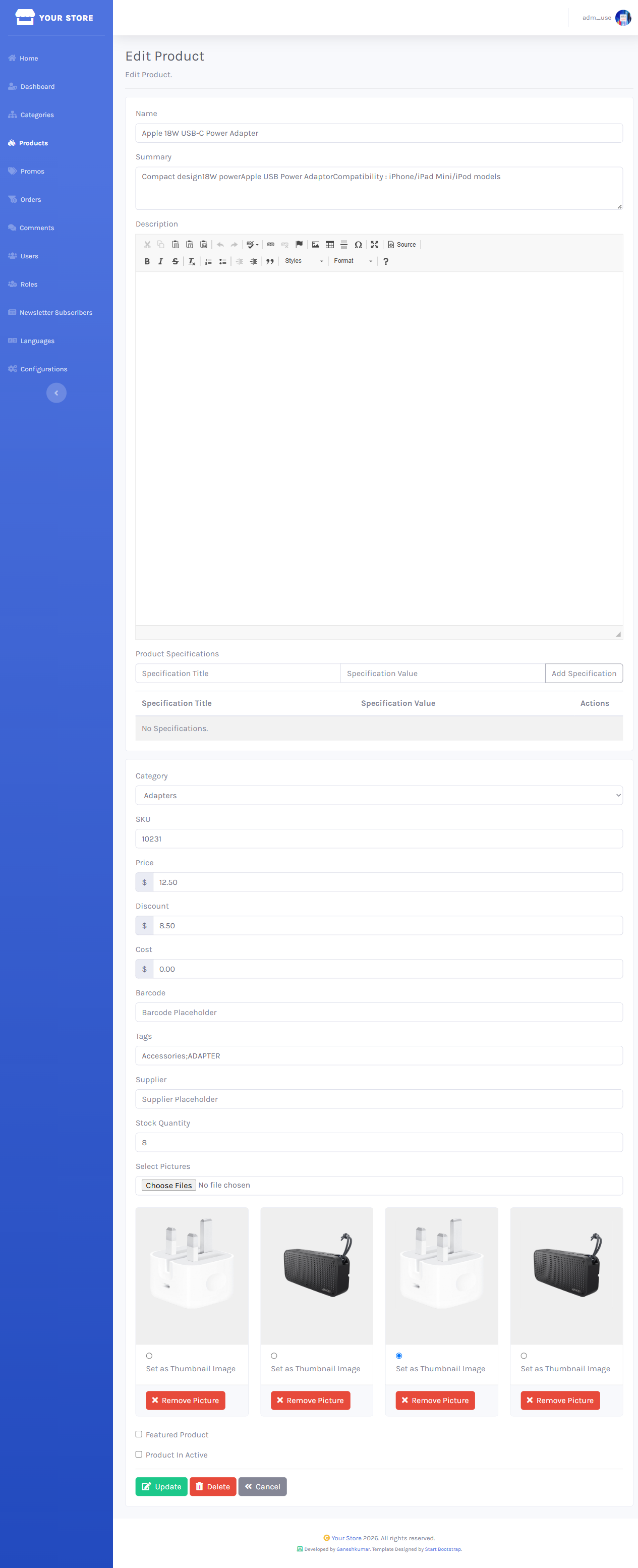Collapse sidebar with round chevron button
Viewport: 638px width, 1568px height.
click(x=56, y=393)
